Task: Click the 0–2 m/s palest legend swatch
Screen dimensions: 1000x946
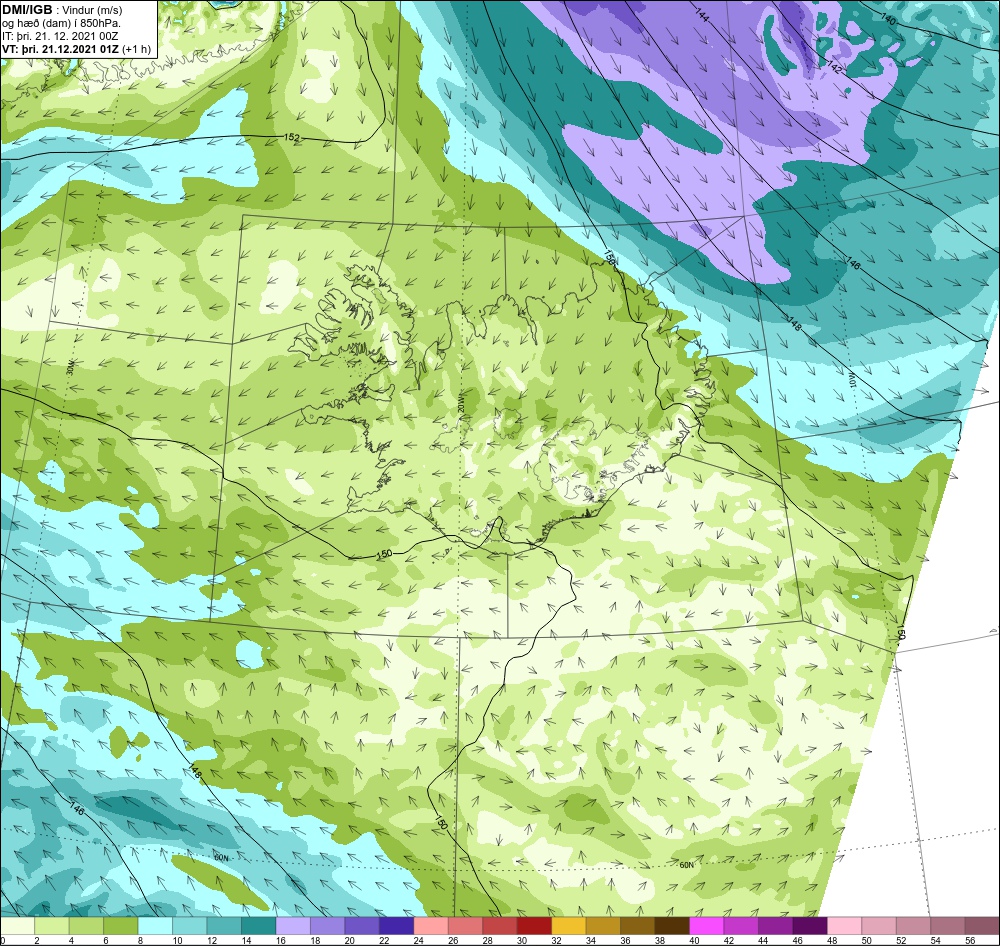Action: click(x=18, y=926)
